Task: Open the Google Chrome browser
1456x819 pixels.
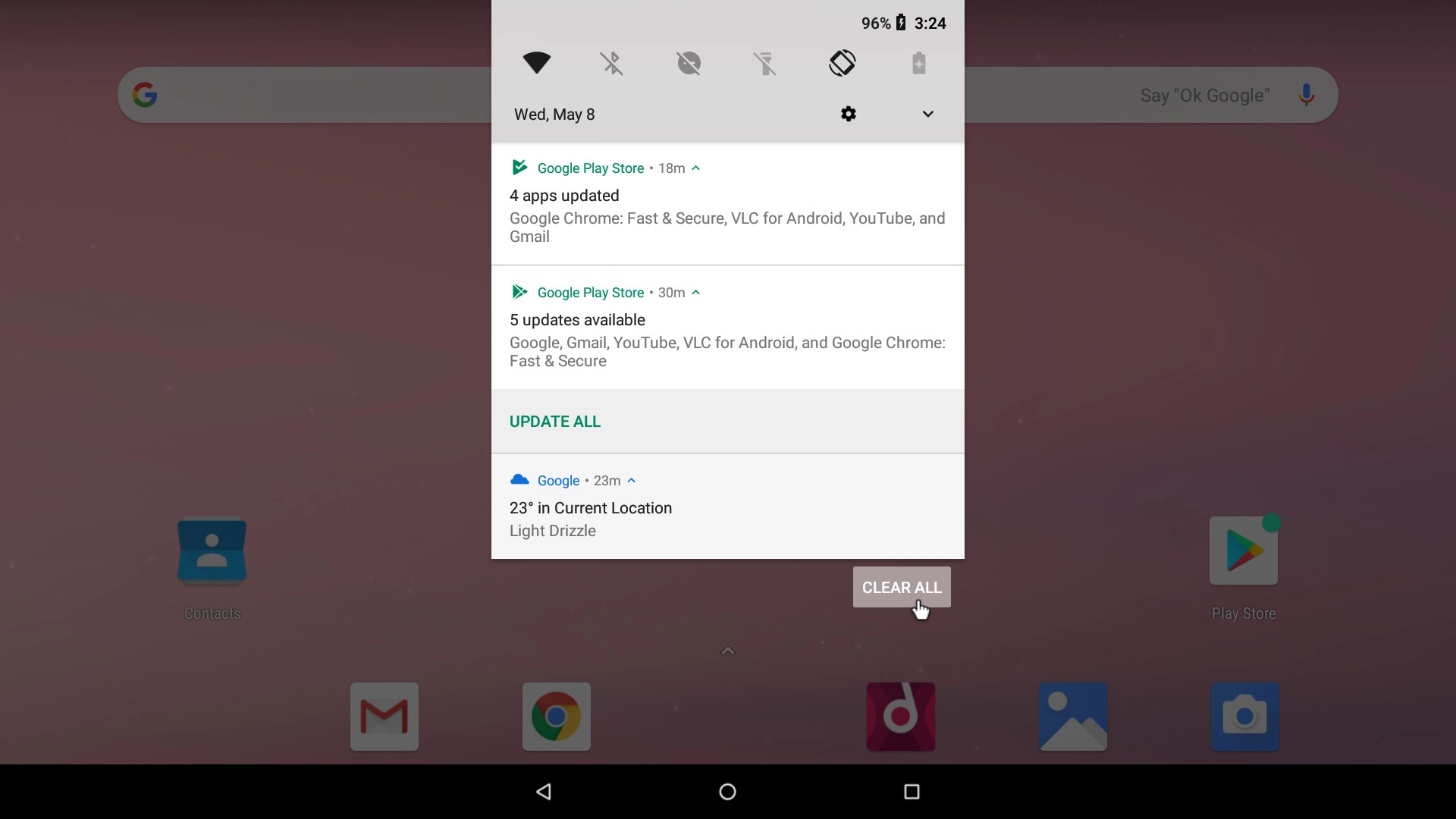Action: pos(556,717)
